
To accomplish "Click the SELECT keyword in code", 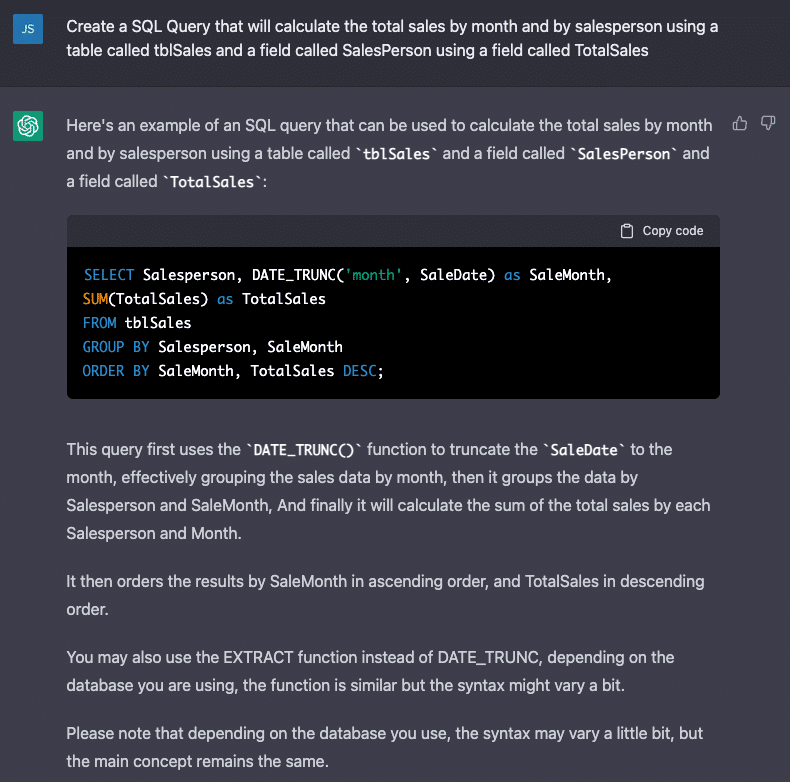I will click(109, 275).
